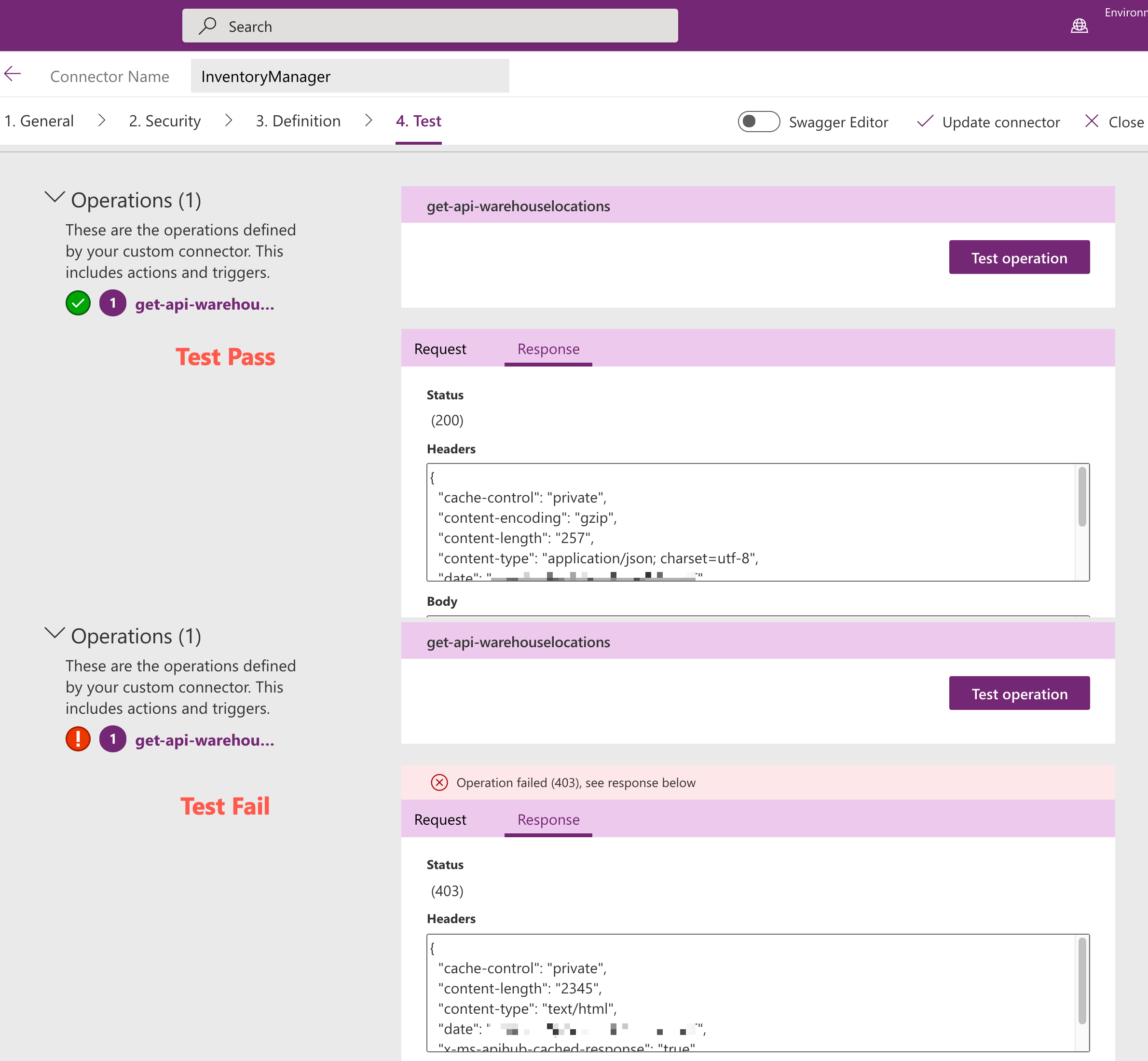Click the Close X icon
The image size is (1148, 1061).
point(1091,121)
